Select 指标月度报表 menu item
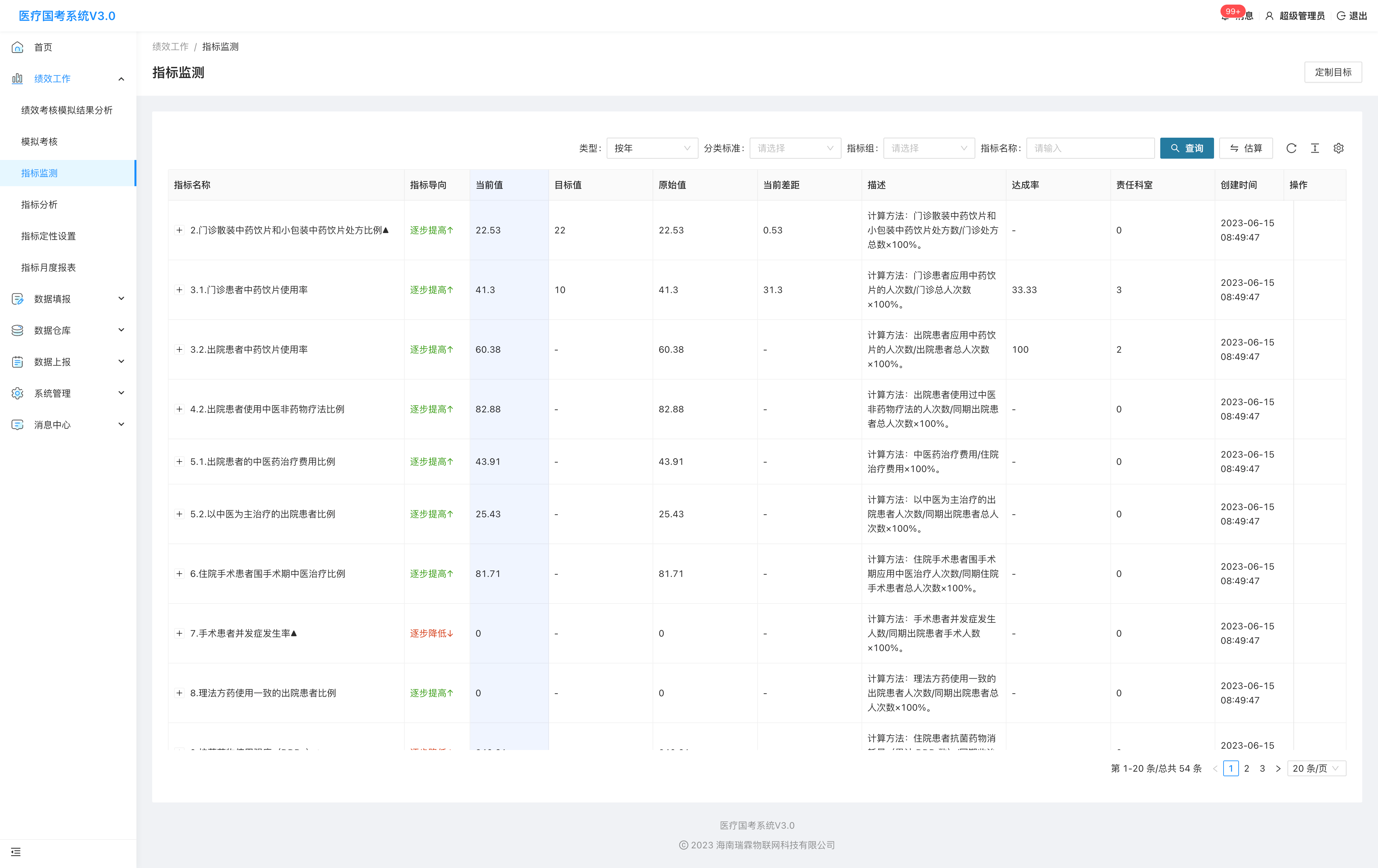1378x868 pixels. pos(49,267)
